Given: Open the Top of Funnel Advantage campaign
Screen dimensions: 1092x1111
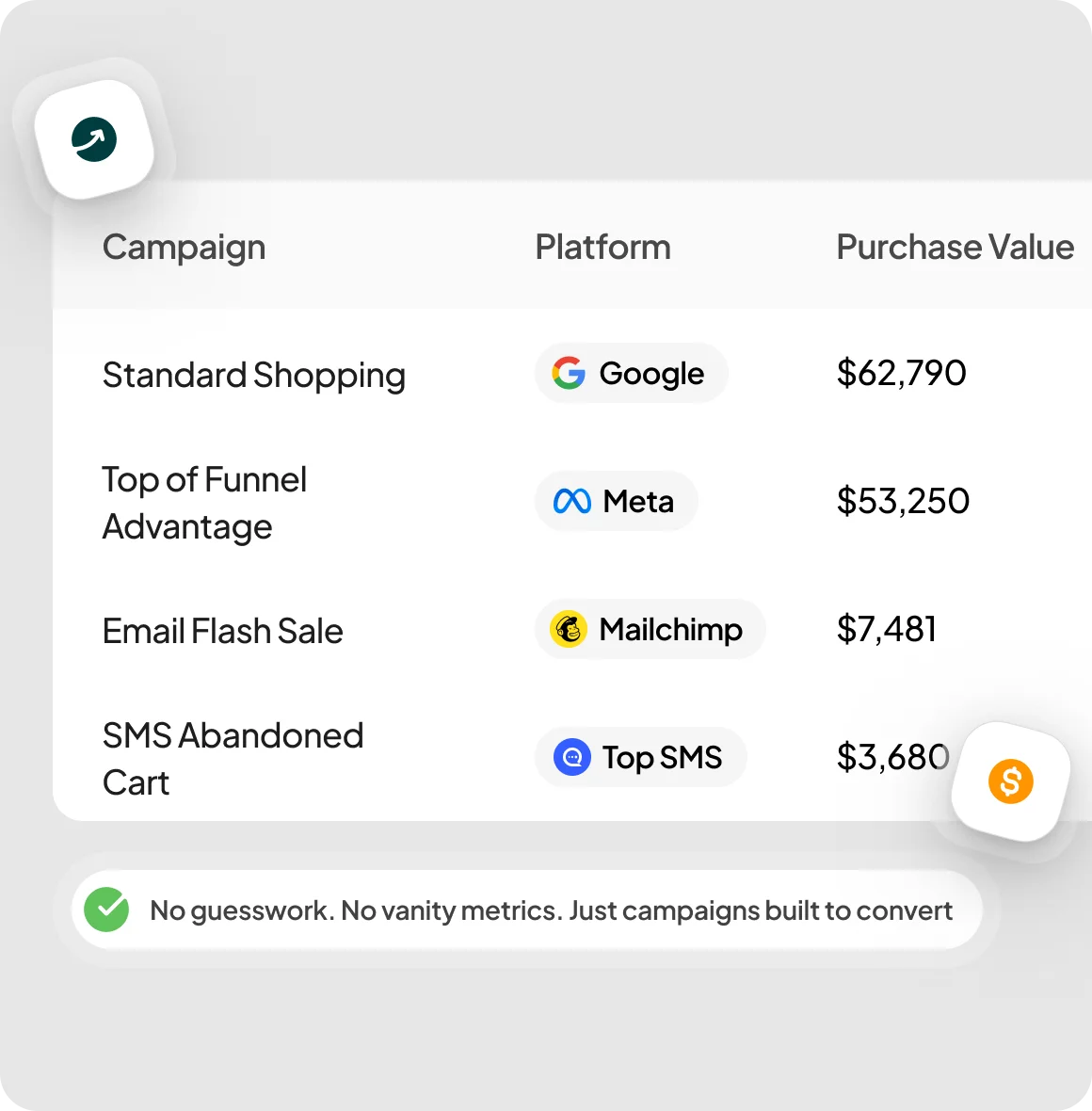Looking at the screenshot, I should [205, 503].
